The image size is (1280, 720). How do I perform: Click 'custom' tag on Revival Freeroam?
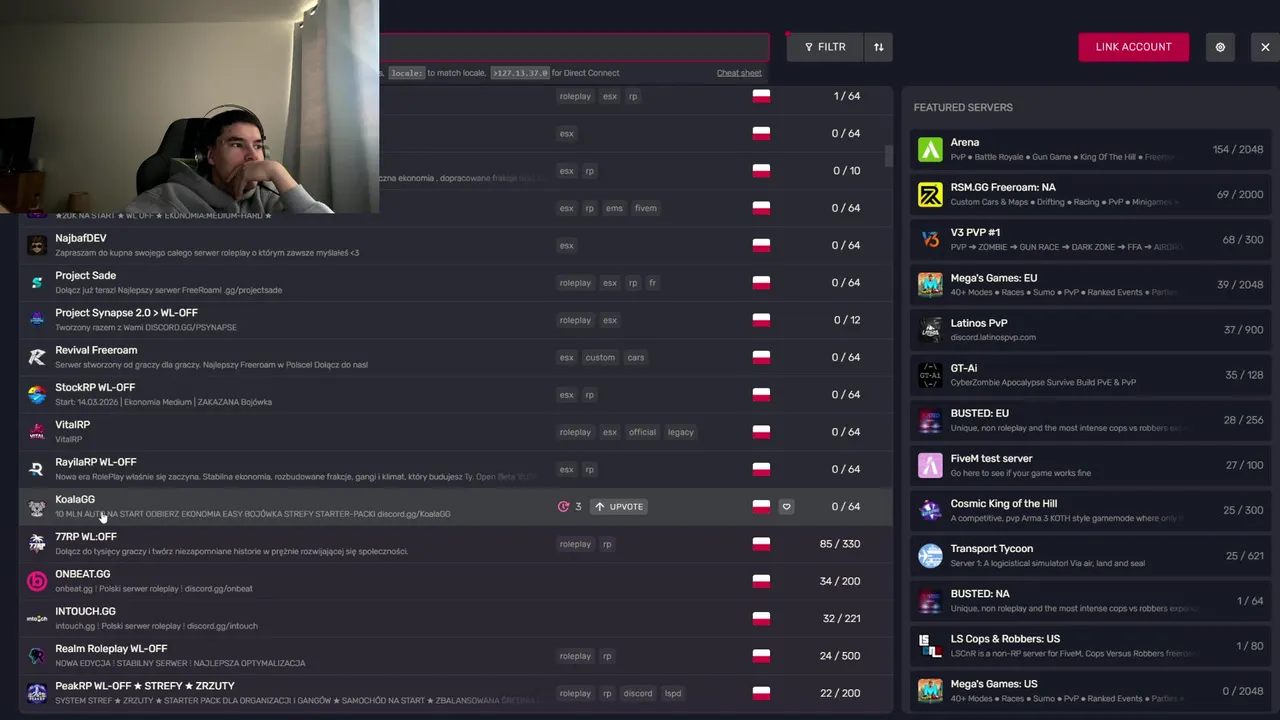(x=600, y=358)
